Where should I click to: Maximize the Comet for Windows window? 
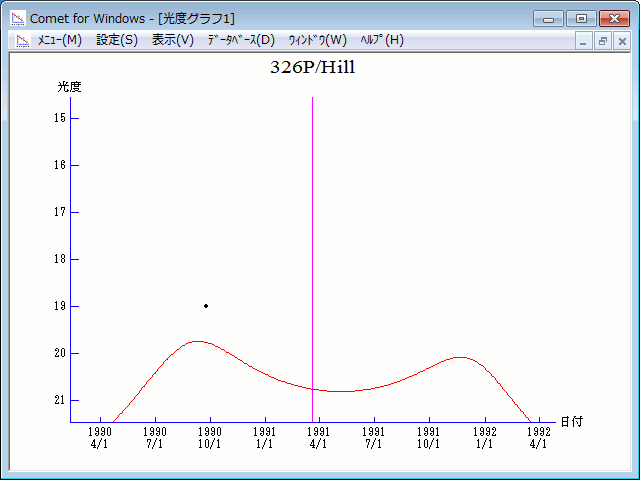[x=580, y=18]
